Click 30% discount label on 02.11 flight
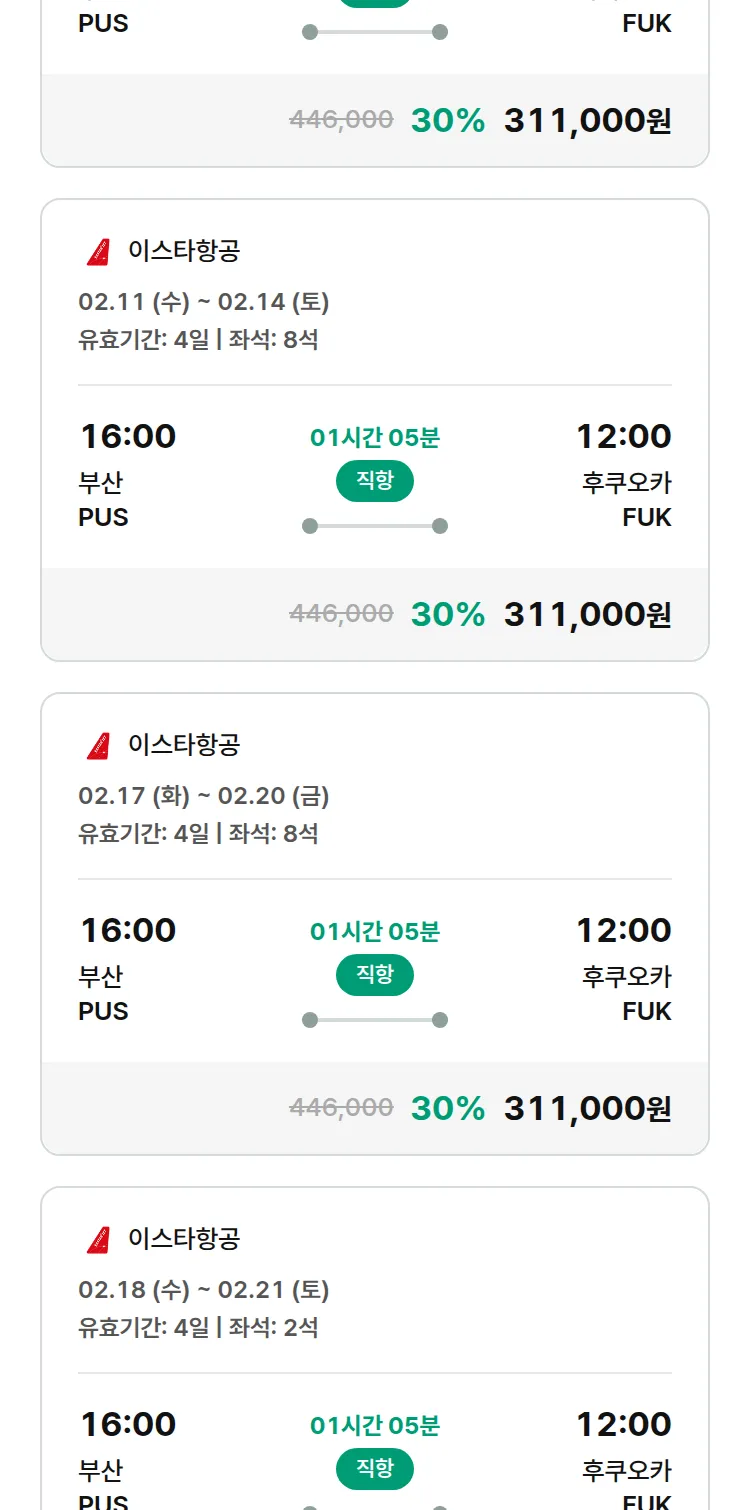750x1510 pixels. point(448,614)
